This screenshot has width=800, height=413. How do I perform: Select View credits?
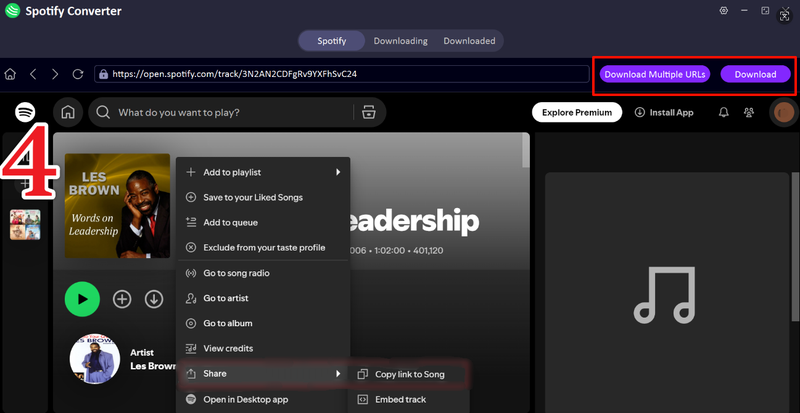(x=263, y=348)
